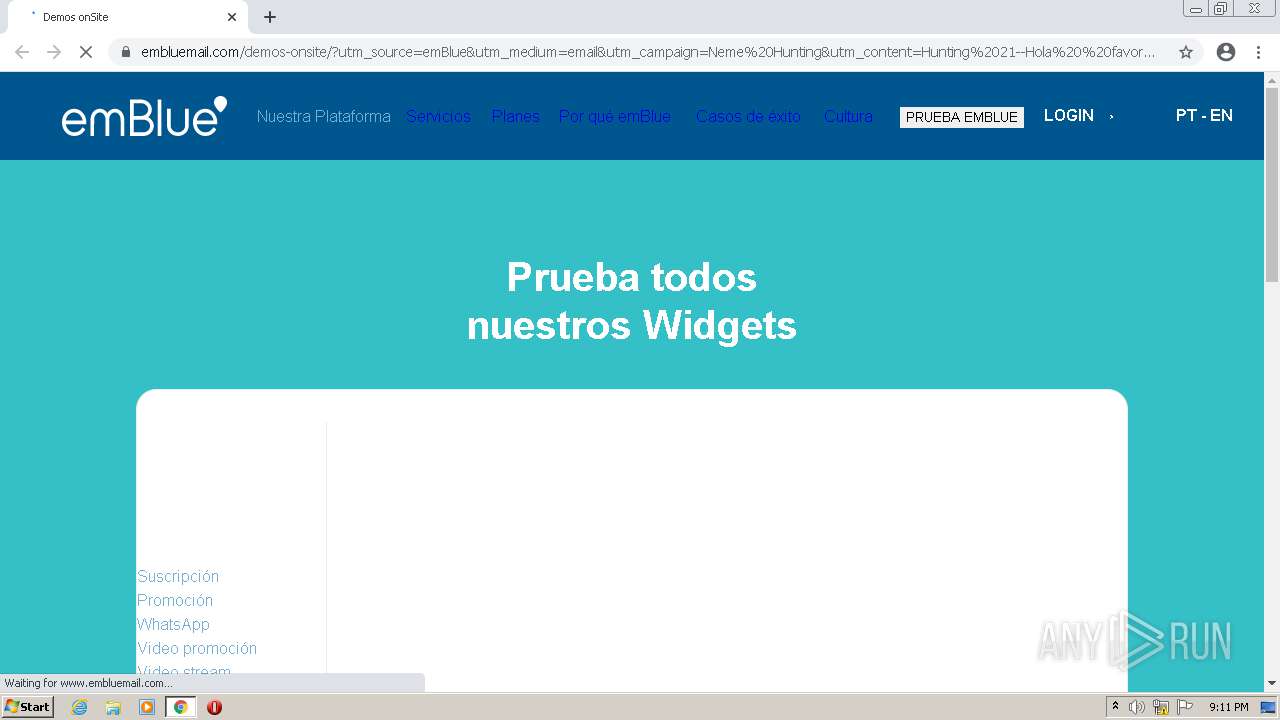
Task: Go forward in browser history
Action: pyautogui.click(x=54, y=52)
